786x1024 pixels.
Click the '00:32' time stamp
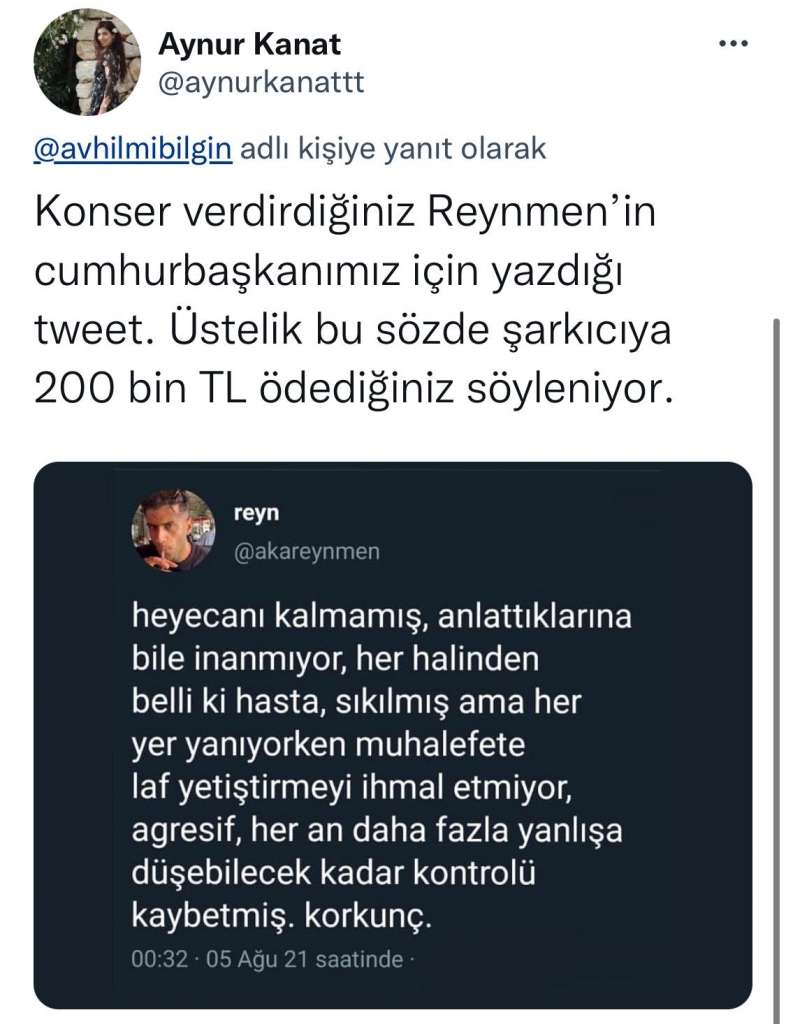160,959
